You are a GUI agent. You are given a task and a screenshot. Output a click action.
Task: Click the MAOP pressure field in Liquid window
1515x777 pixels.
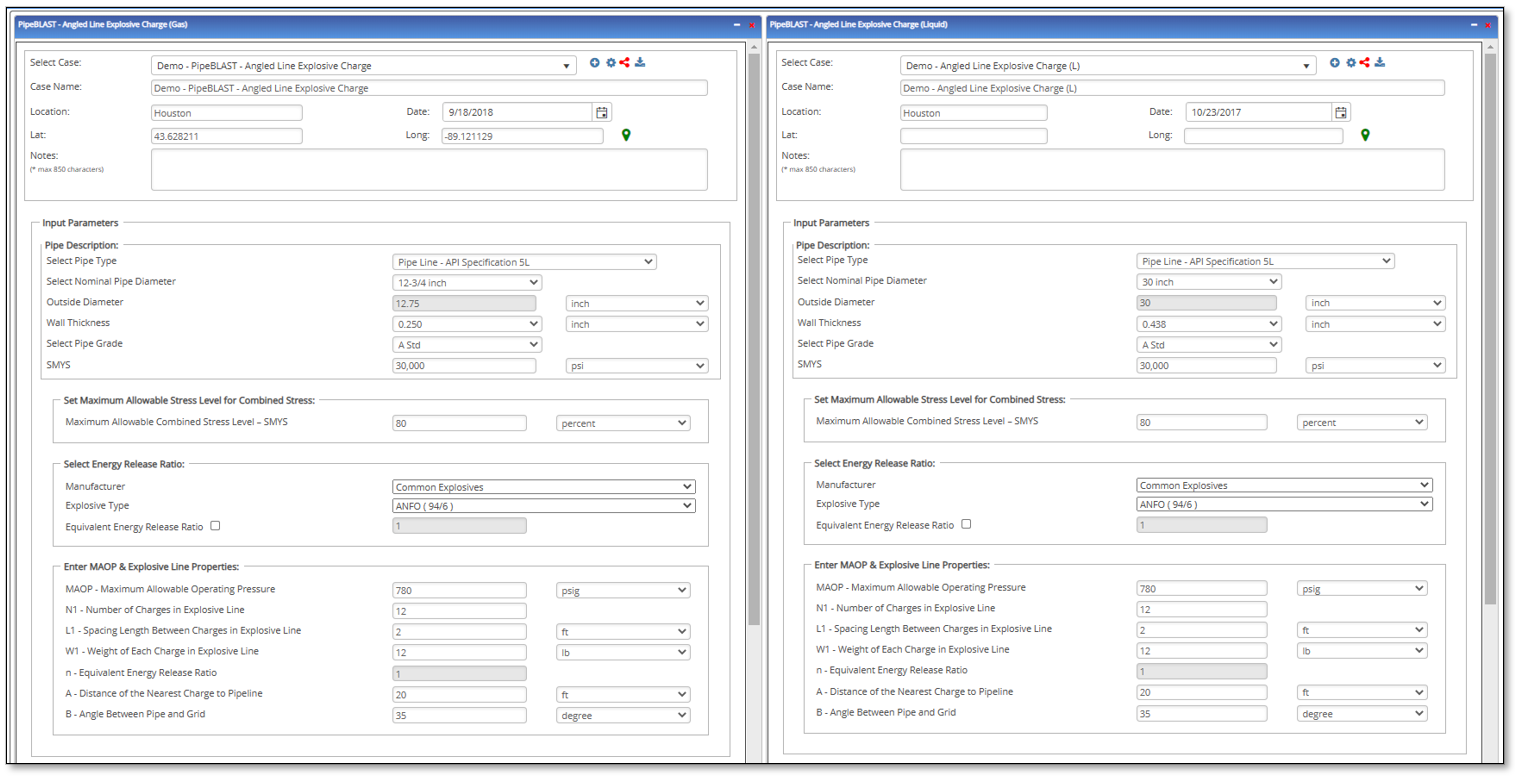tap(1200, 589)
